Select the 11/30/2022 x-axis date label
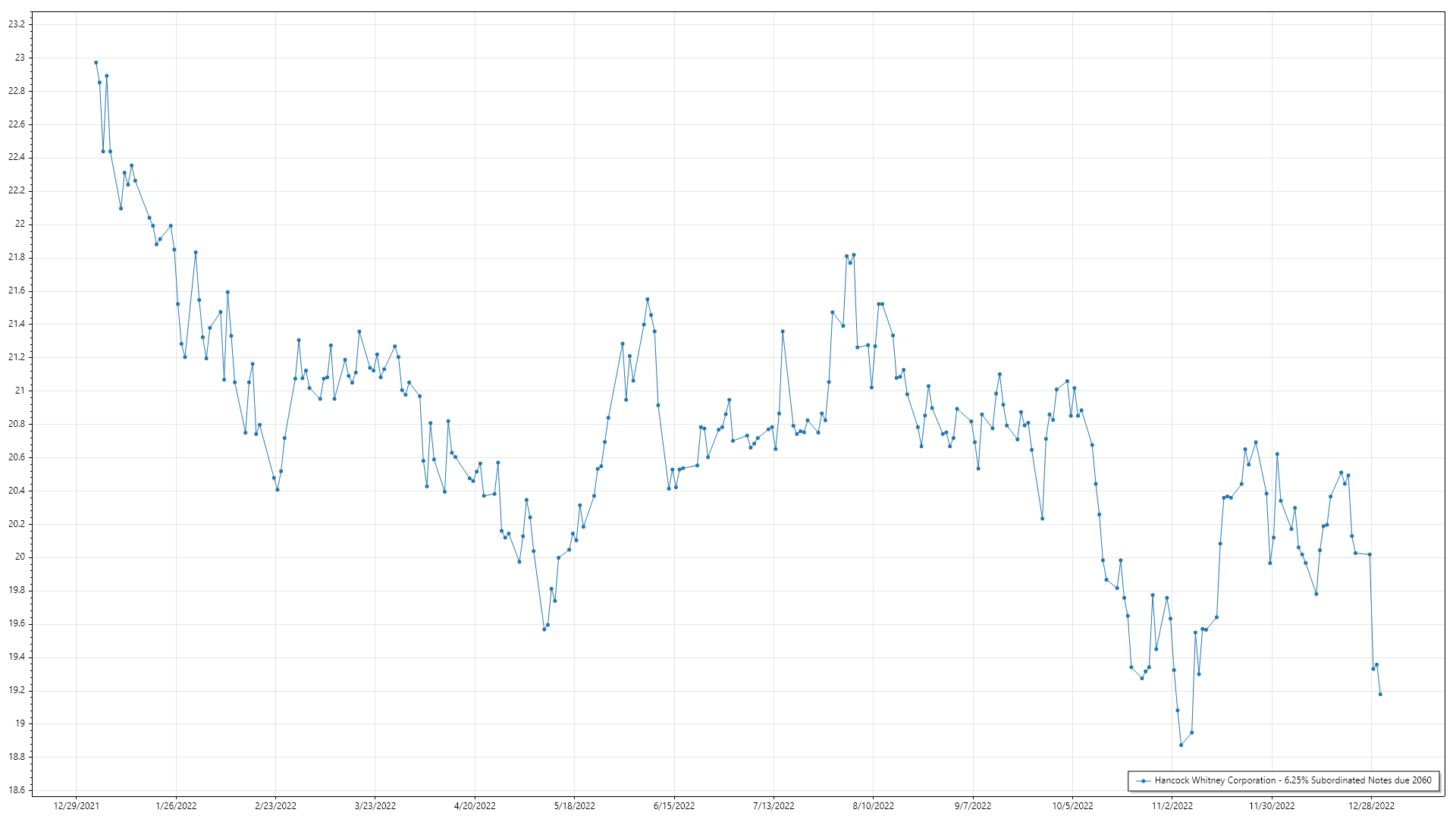Image resolution: width=1456 pixels, height=819 pixels. 1272,806
